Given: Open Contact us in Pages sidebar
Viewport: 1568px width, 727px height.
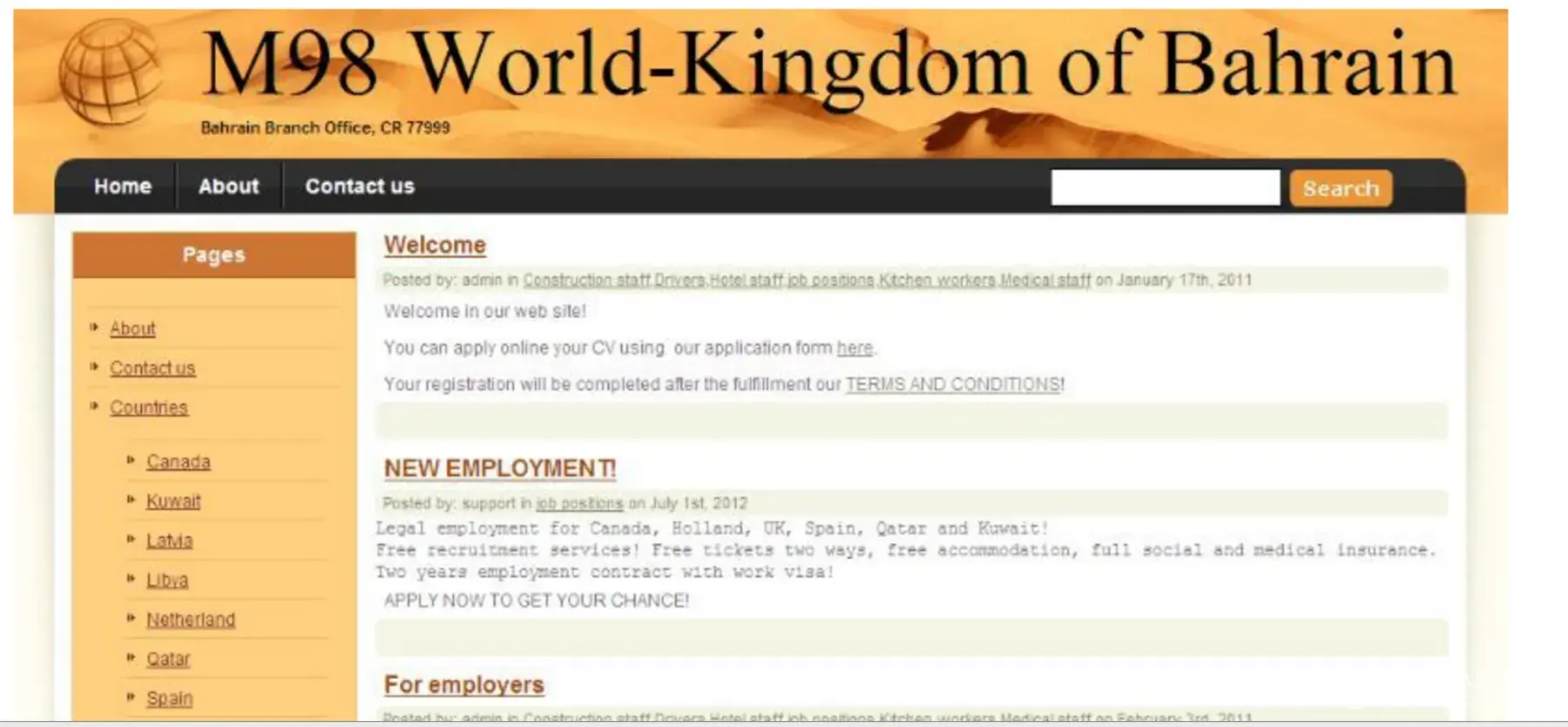Looking at the screenshot, I should [152, 368].
